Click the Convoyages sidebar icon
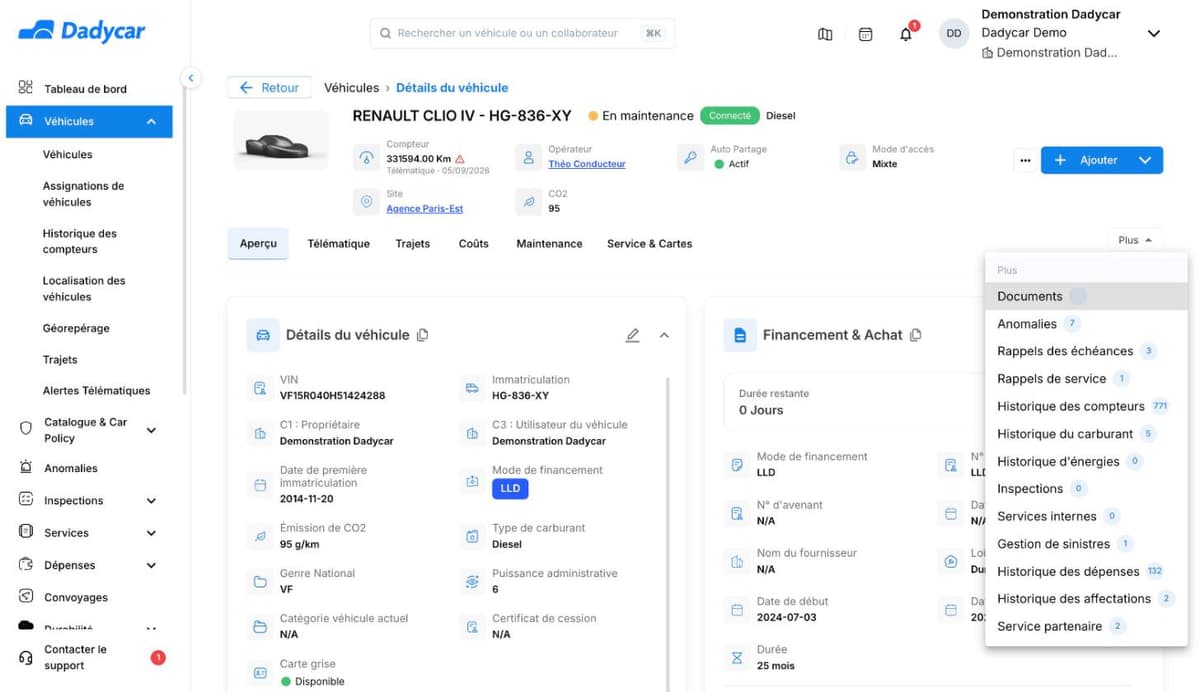 (26, 597)
